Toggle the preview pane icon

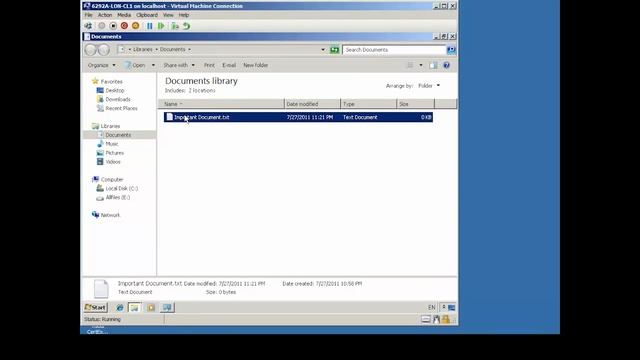coord(433,65)
